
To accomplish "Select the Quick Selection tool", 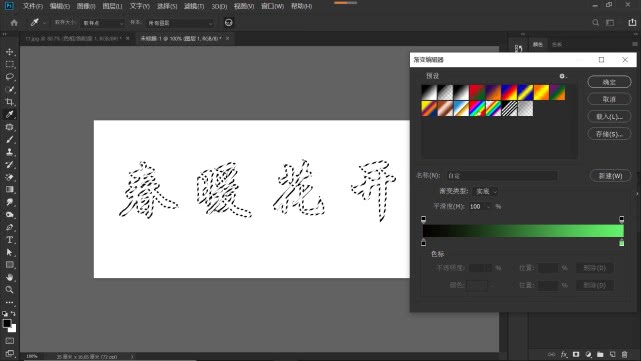I will (x=9, y=90).
